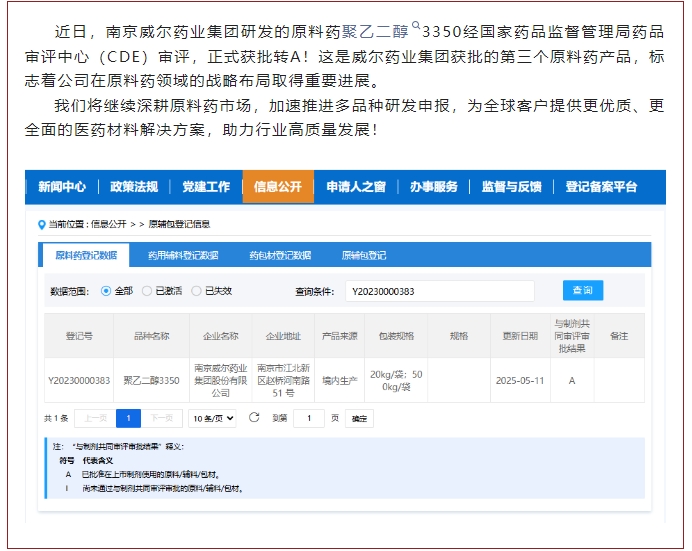Switch to the 原料药登记数据 tab

point(86,255)
